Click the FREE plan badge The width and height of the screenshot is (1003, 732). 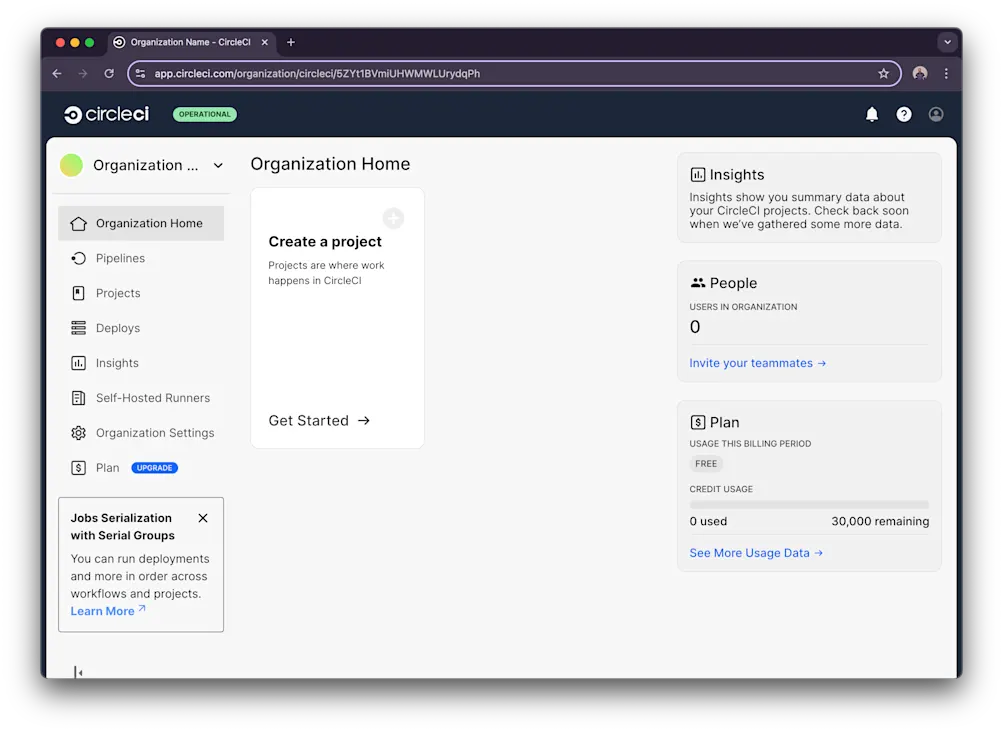pos(706,464)
